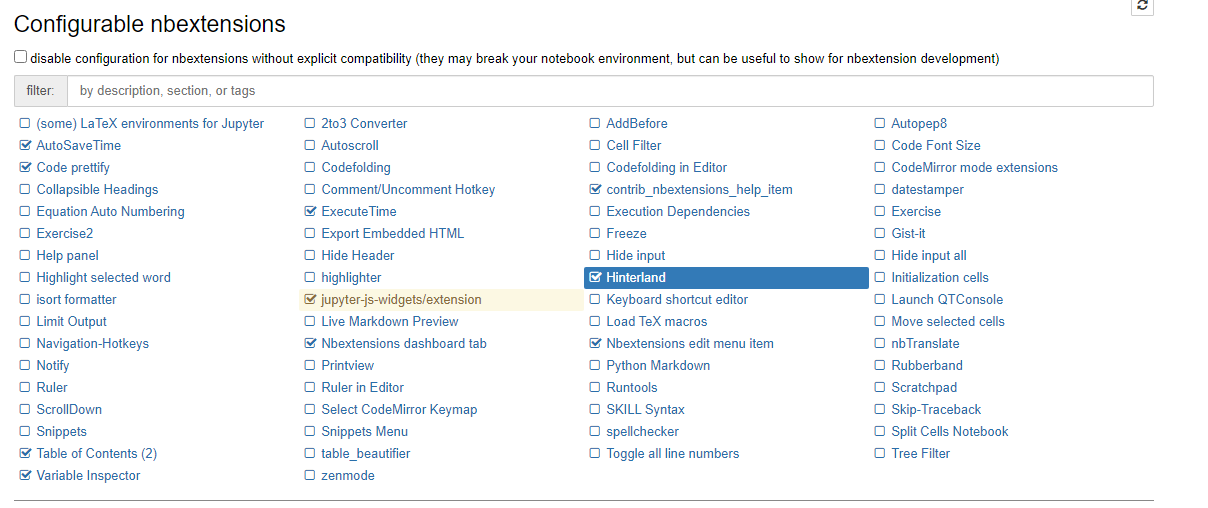This screenshot has width=1208, height=508.
Task: Select the Comment/Uncomment Hotkey entry
Action: click(x=408, y=189)
